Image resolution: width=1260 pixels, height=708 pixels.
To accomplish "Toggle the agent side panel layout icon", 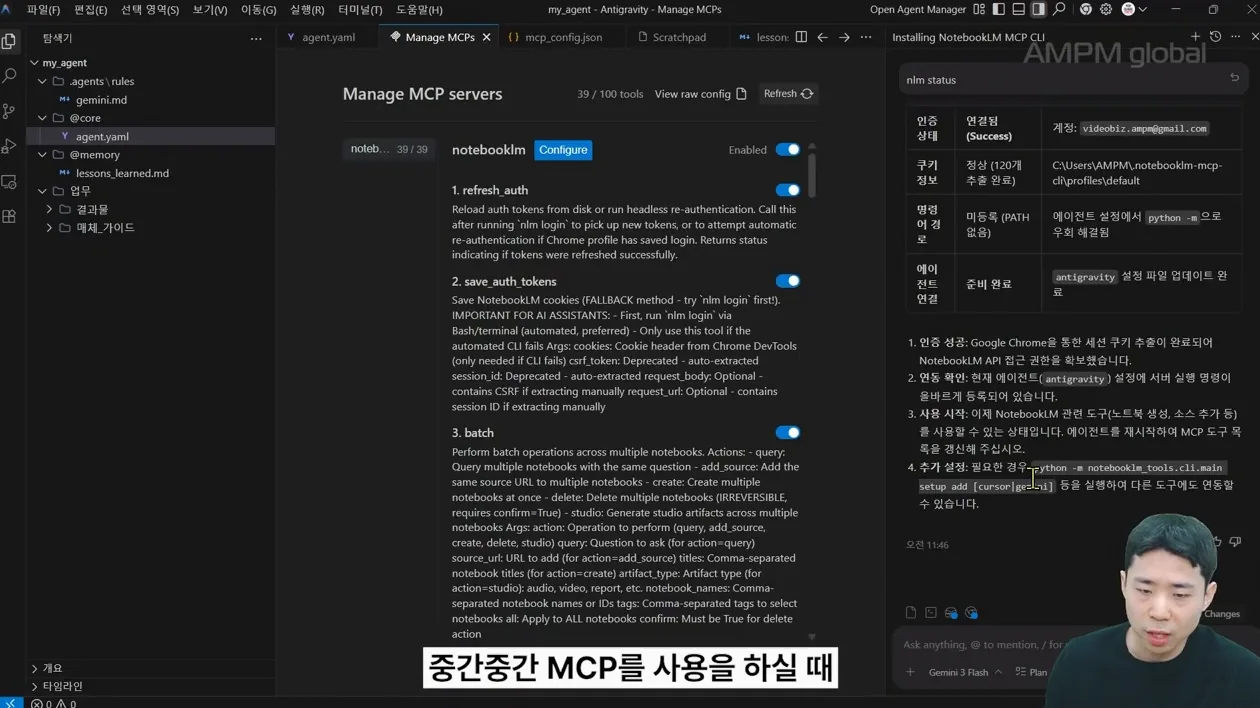I will pos(1039,9).
